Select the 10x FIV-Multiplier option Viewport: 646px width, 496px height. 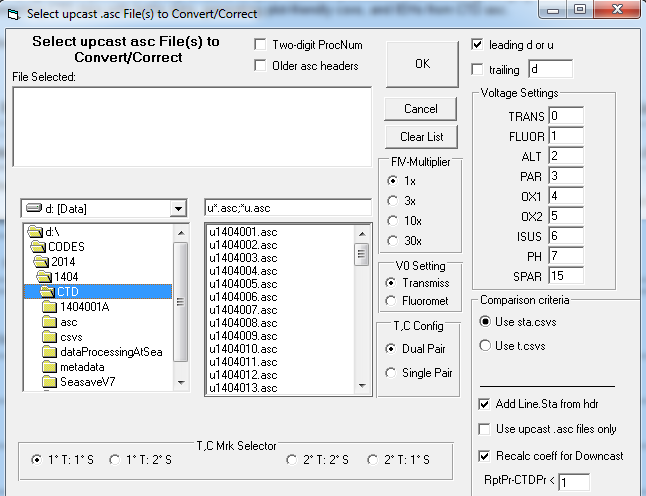394,220
